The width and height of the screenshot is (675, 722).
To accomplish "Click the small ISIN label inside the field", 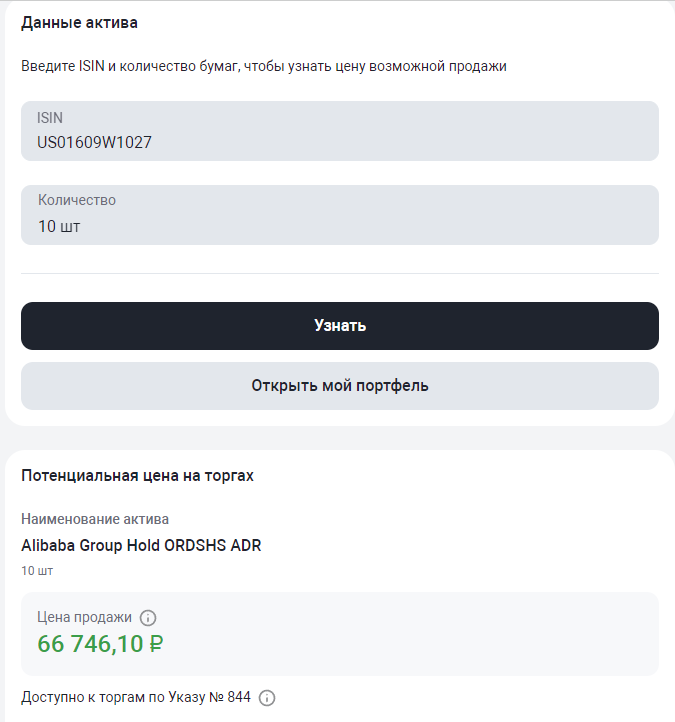I will point(50,118).
